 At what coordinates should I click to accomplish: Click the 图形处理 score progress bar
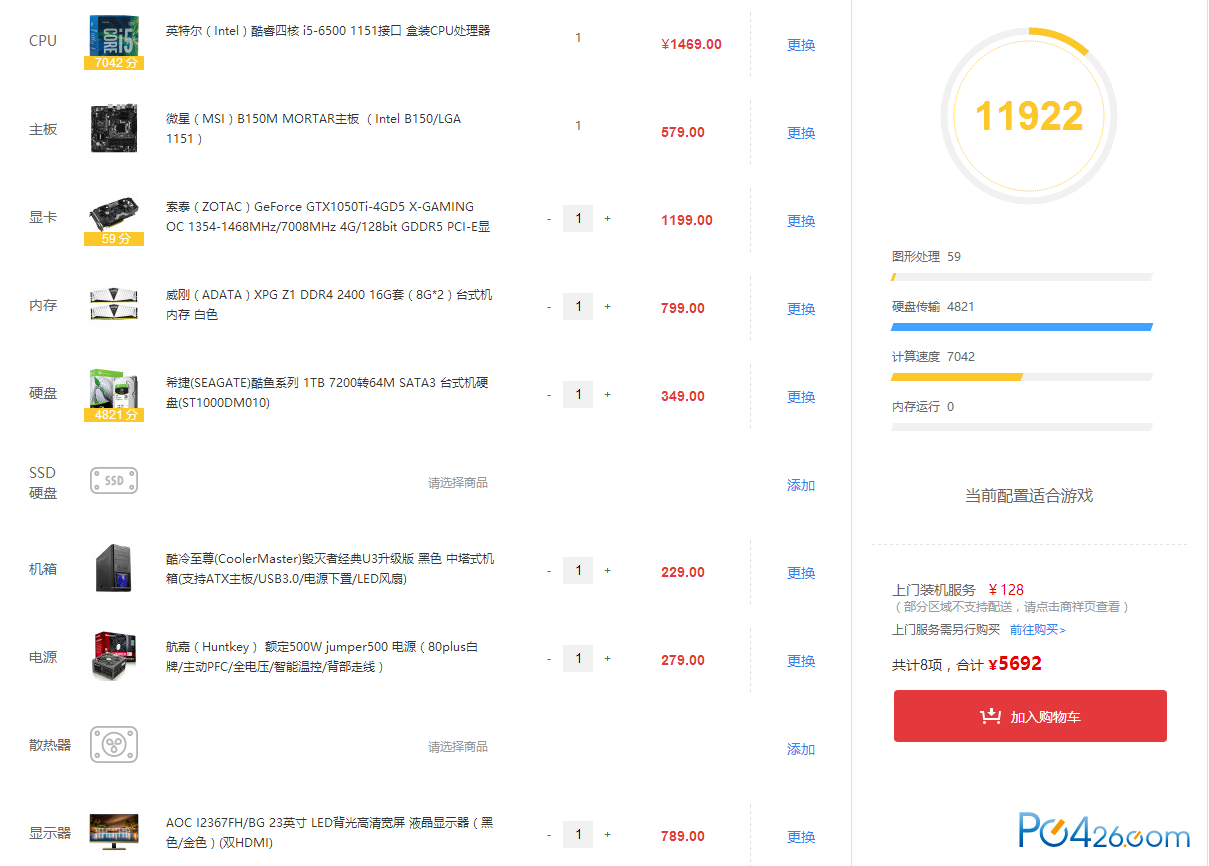[x=1021, y=277]
